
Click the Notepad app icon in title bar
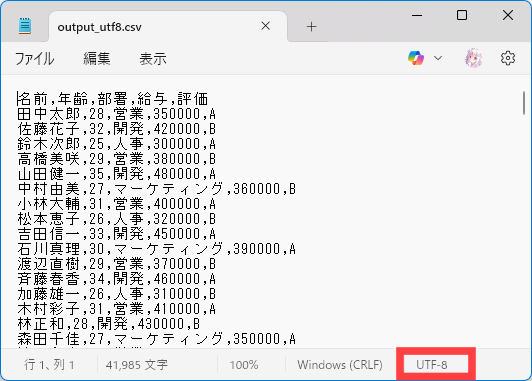point(25,26)
